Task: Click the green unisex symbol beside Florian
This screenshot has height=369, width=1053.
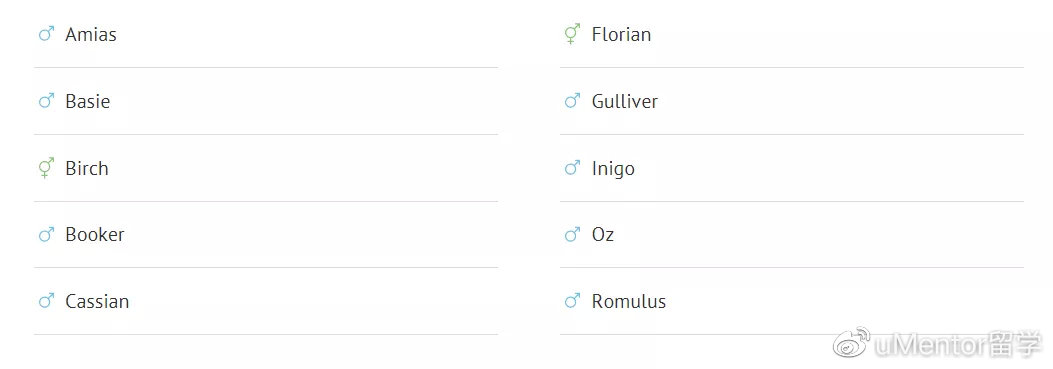Action: pyautogui.click(x=572, y=34)
